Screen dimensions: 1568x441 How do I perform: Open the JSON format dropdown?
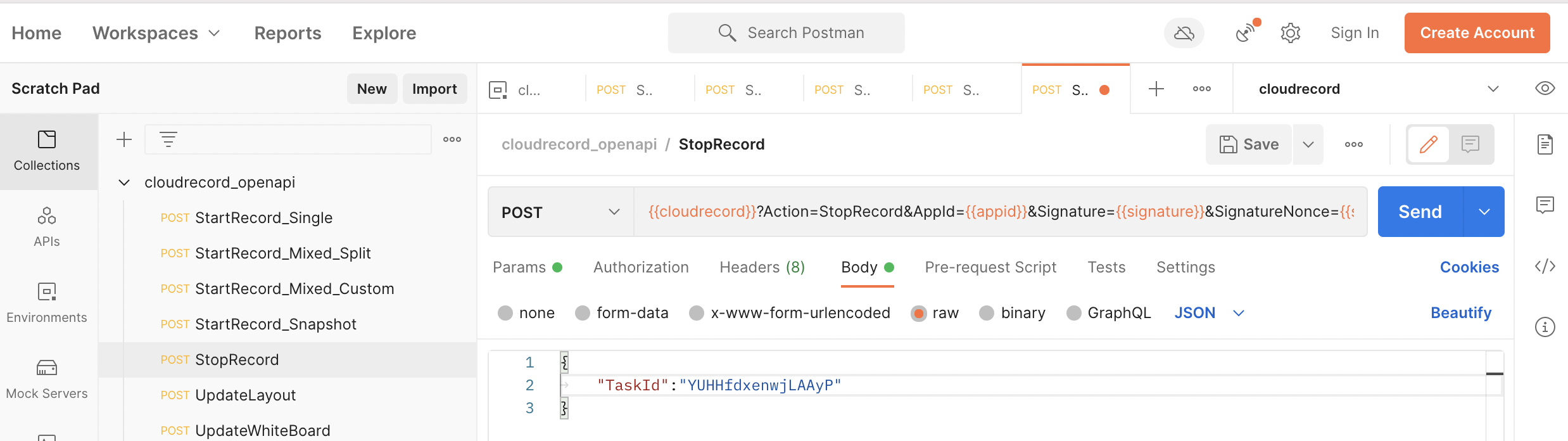click(x=1210, y=313)
